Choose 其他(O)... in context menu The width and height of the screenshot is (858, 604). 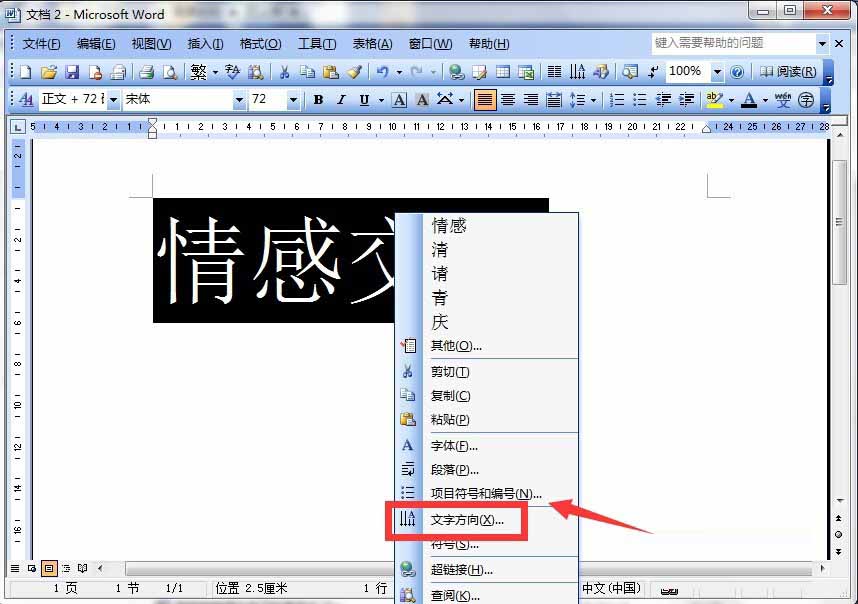coord(486,346)
